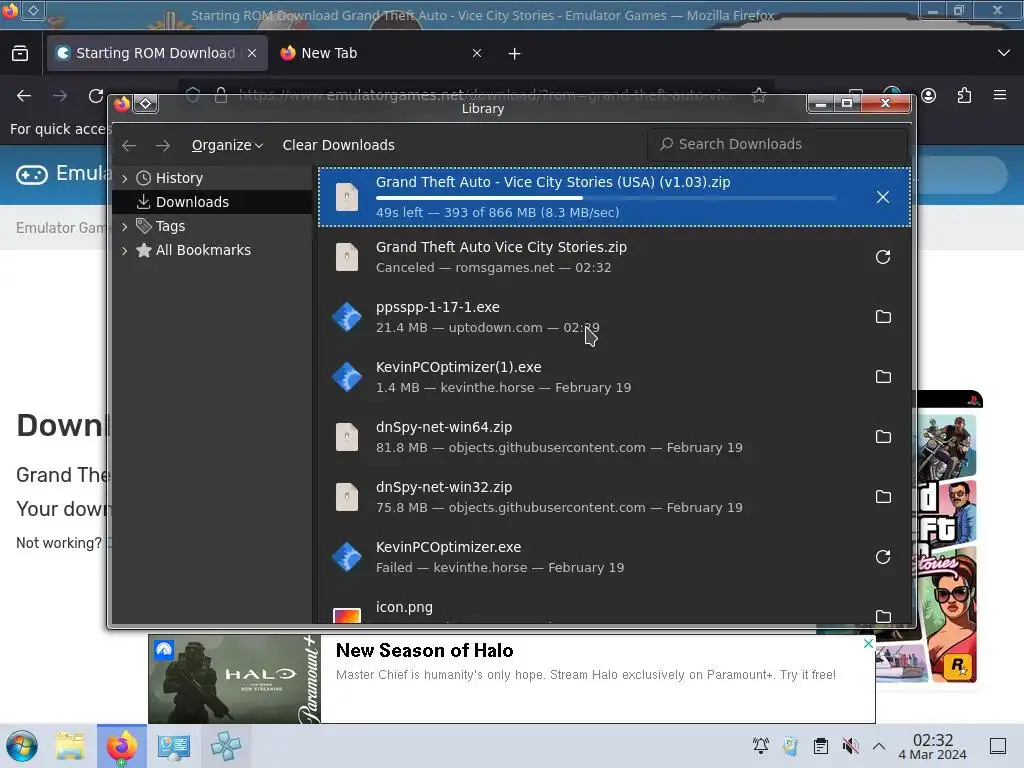Select the dnSpy-net-win64.zip download entry
Screen dimensions: 1024x768
[614, 437]
